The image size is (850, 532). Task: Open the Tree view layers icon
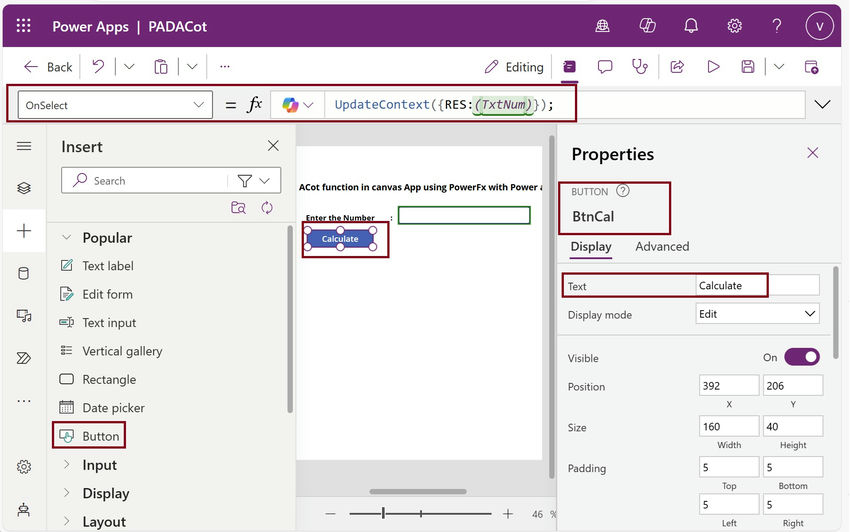(x=24, y=188)
